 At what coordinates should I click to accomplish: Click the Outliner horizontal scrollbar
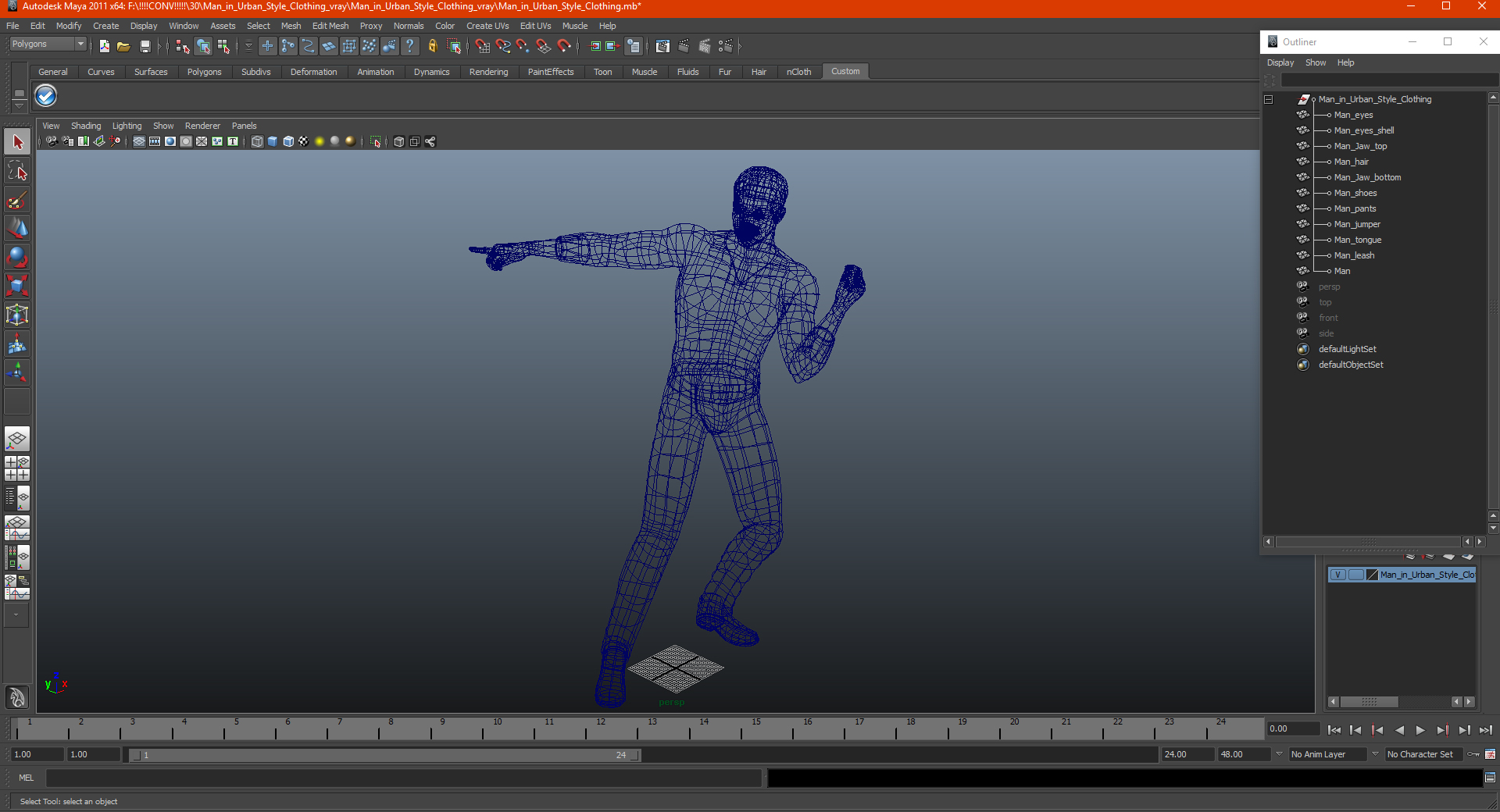pyautogui.click(x=1369, y=542)
